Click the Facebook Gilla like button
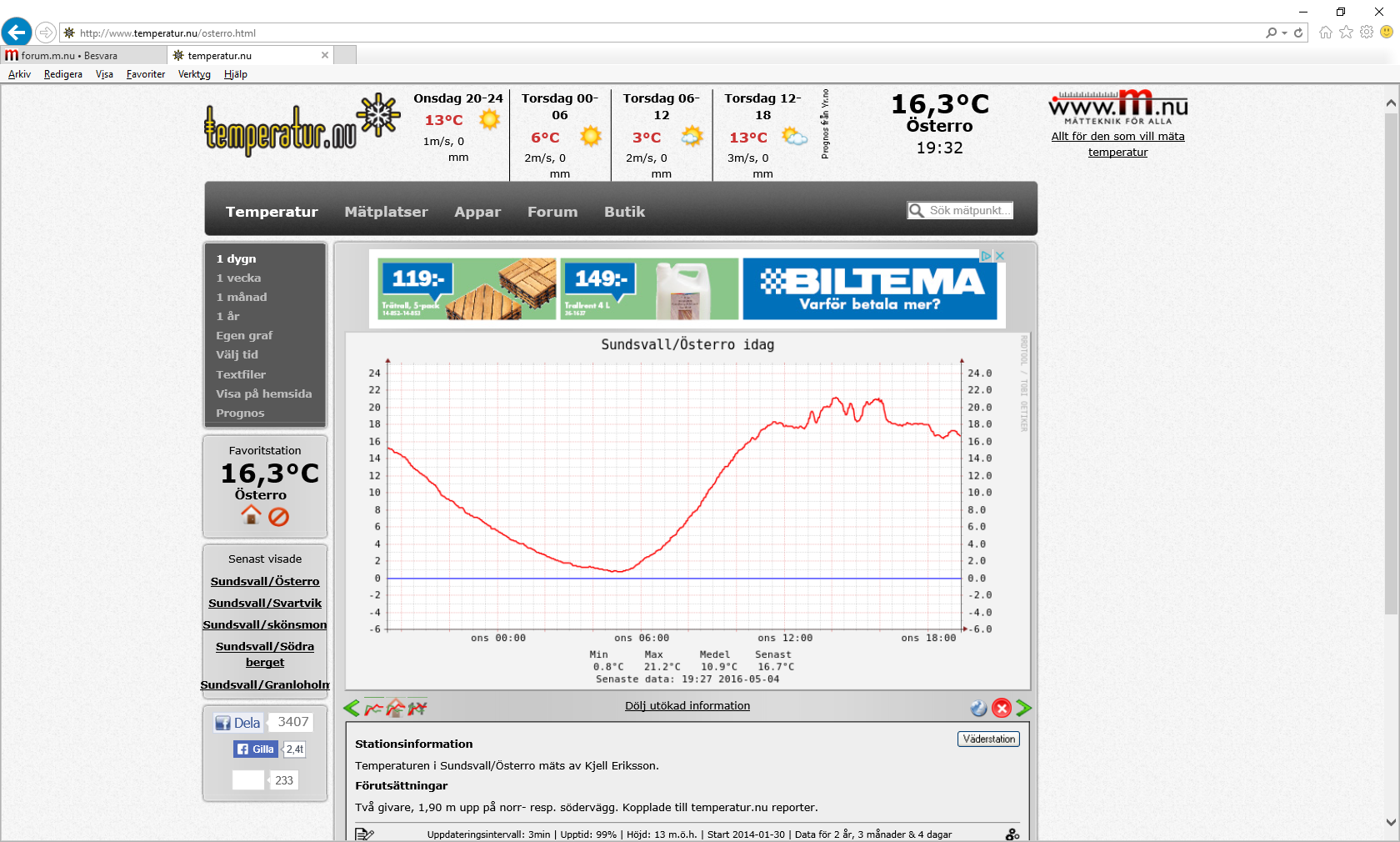 (x=256, y=749)
